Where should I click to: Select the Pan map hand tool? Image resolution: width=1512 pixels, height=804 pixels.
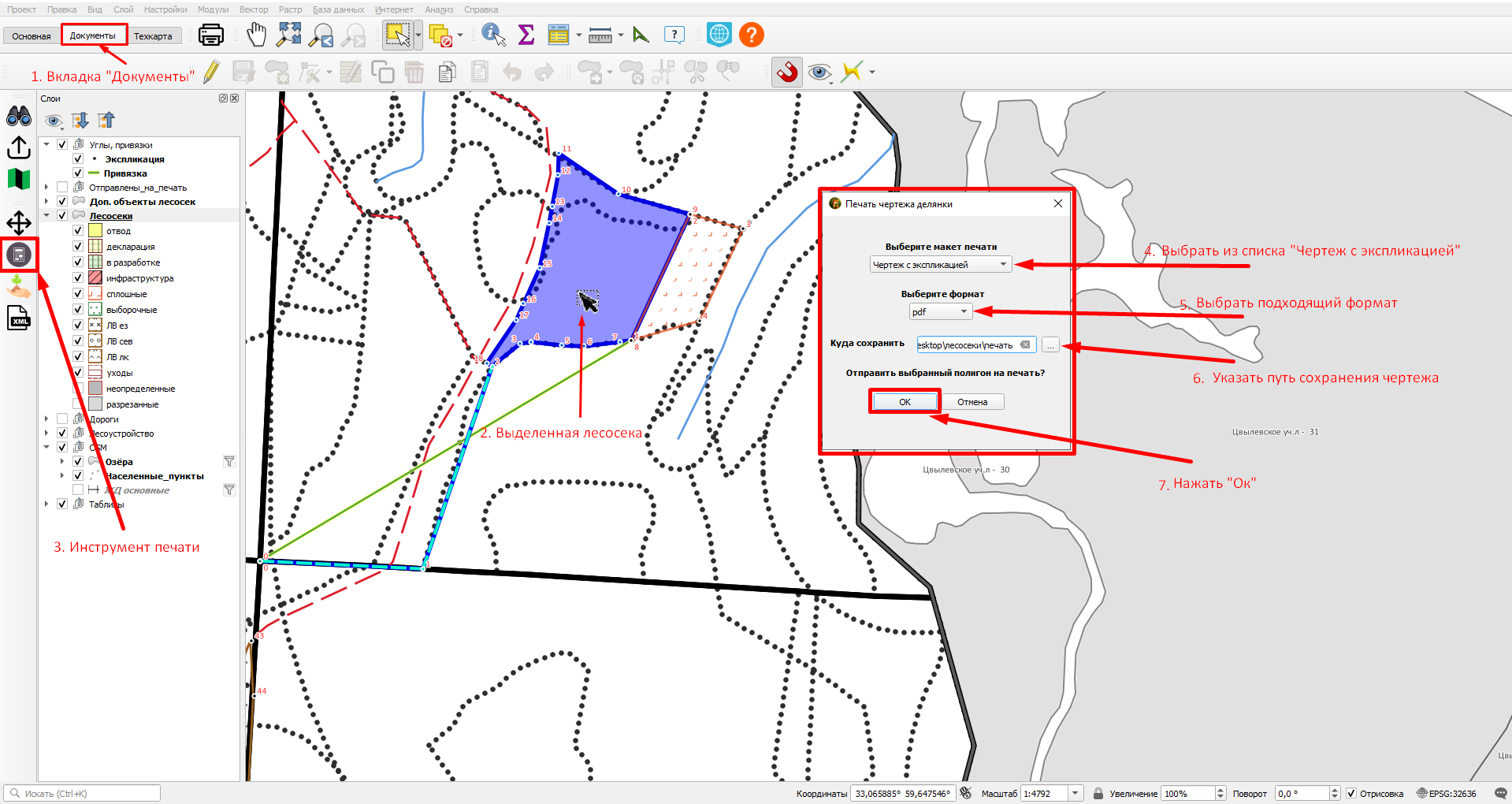(257, 35)
